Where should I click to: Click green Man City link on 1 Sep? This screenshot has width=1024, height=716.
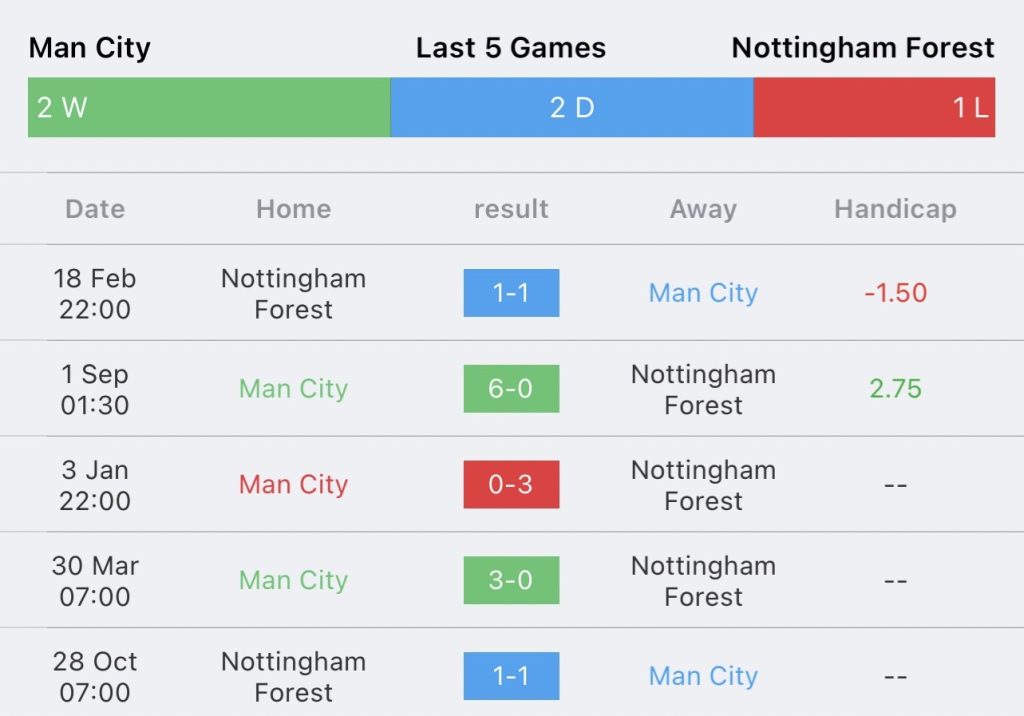(x=293, y=389)
